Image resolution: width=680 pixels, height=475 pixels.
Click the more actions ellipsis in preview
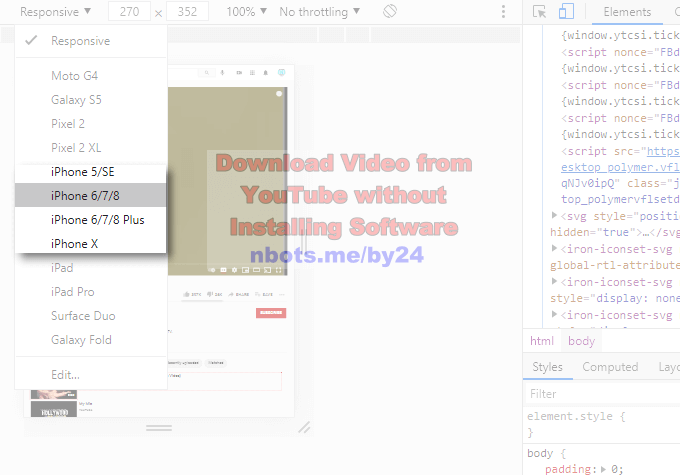(x=282, y=294)
